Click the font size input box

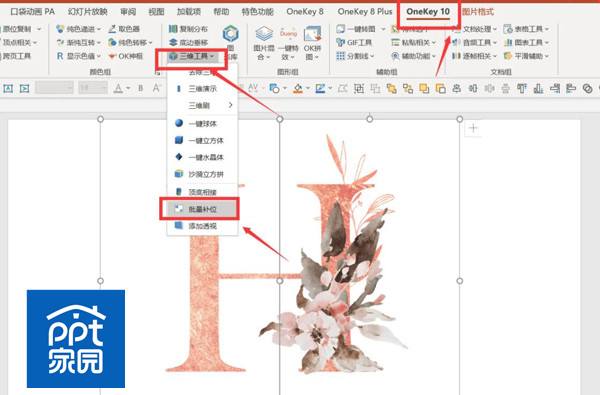tap(89, 88)
